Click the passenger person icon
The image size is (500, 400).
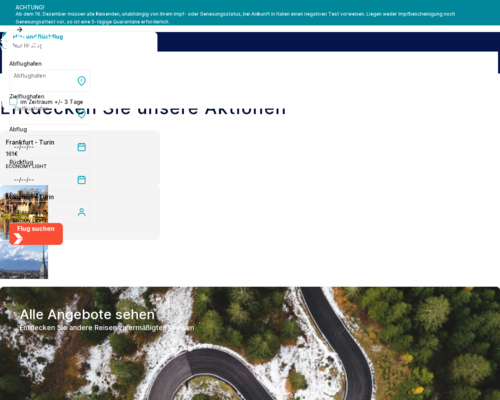tap(82, 212)
